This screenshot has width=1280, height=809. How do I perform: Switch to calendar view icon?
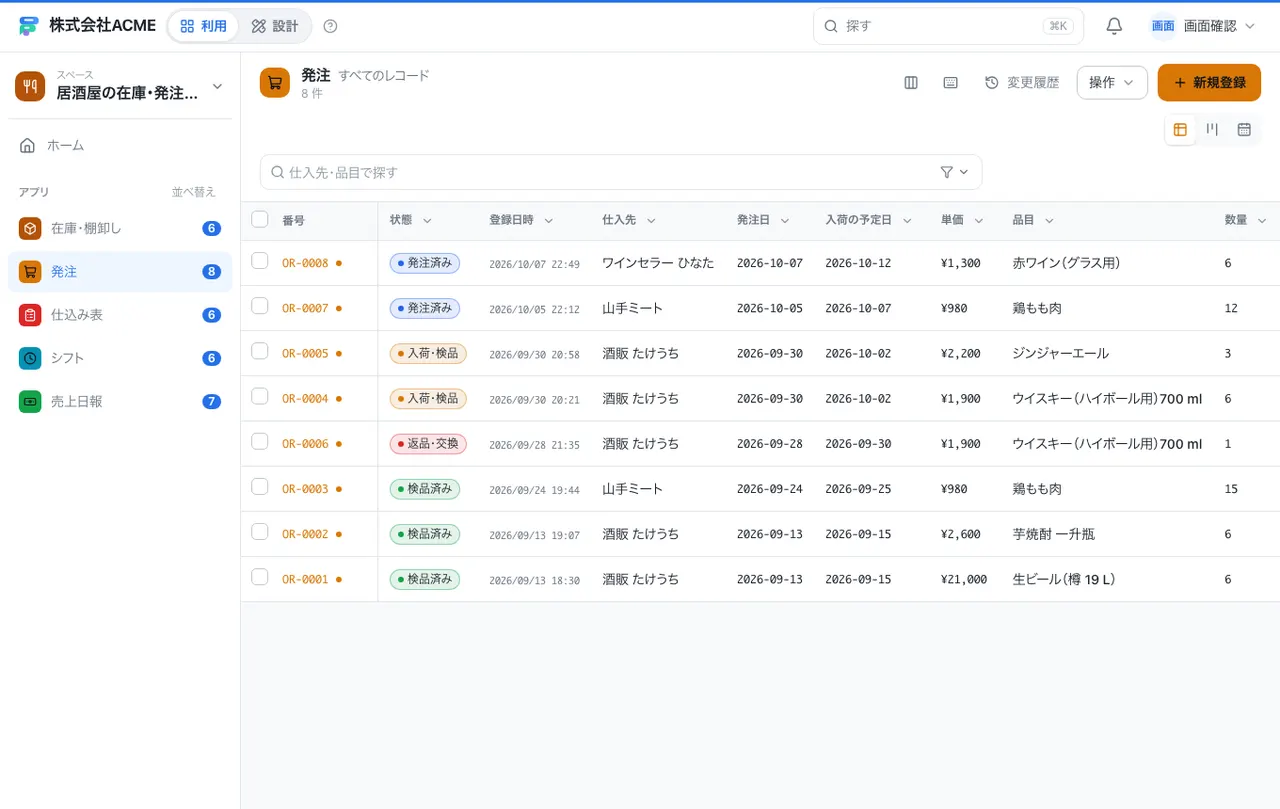(x=1244, y=129)
